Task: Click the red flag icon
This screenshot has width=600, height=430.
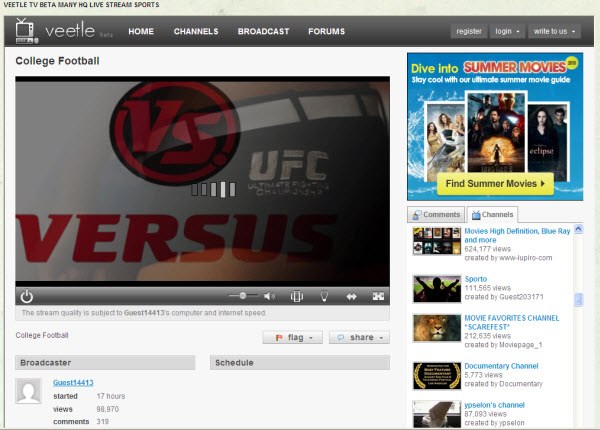Action: pos(279,337)
